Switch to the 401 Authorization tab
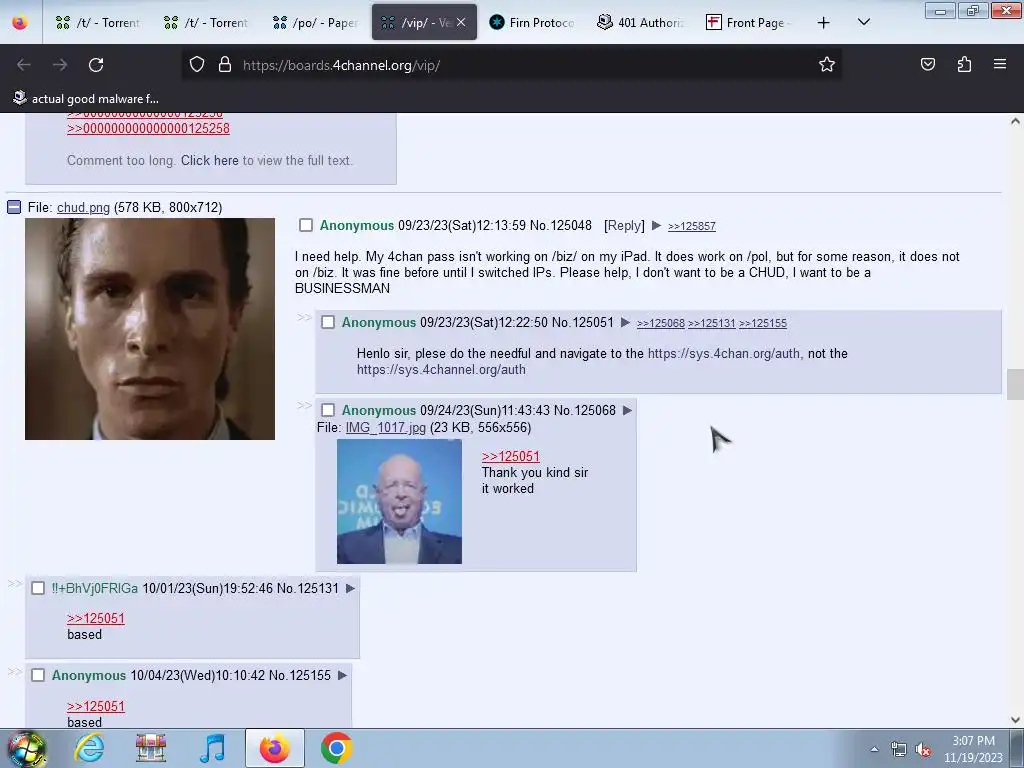 click(641, 23)
